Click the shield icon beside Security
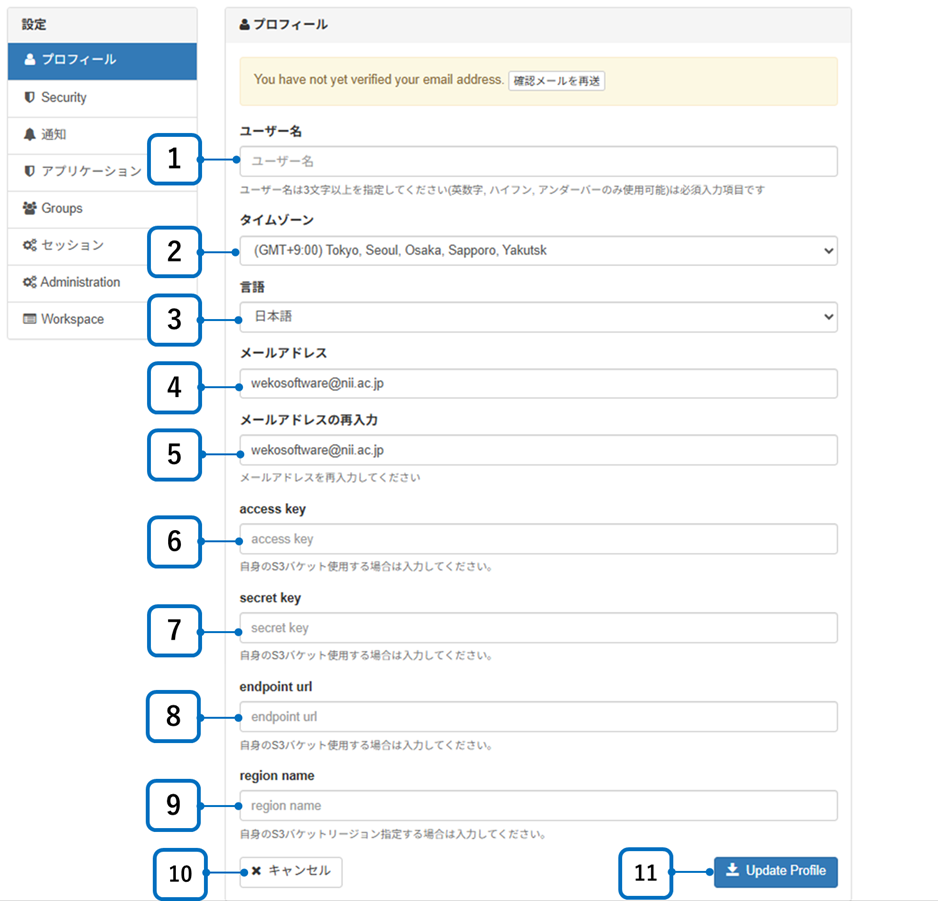The image size is (938, 901). click(x=30, y=98)
